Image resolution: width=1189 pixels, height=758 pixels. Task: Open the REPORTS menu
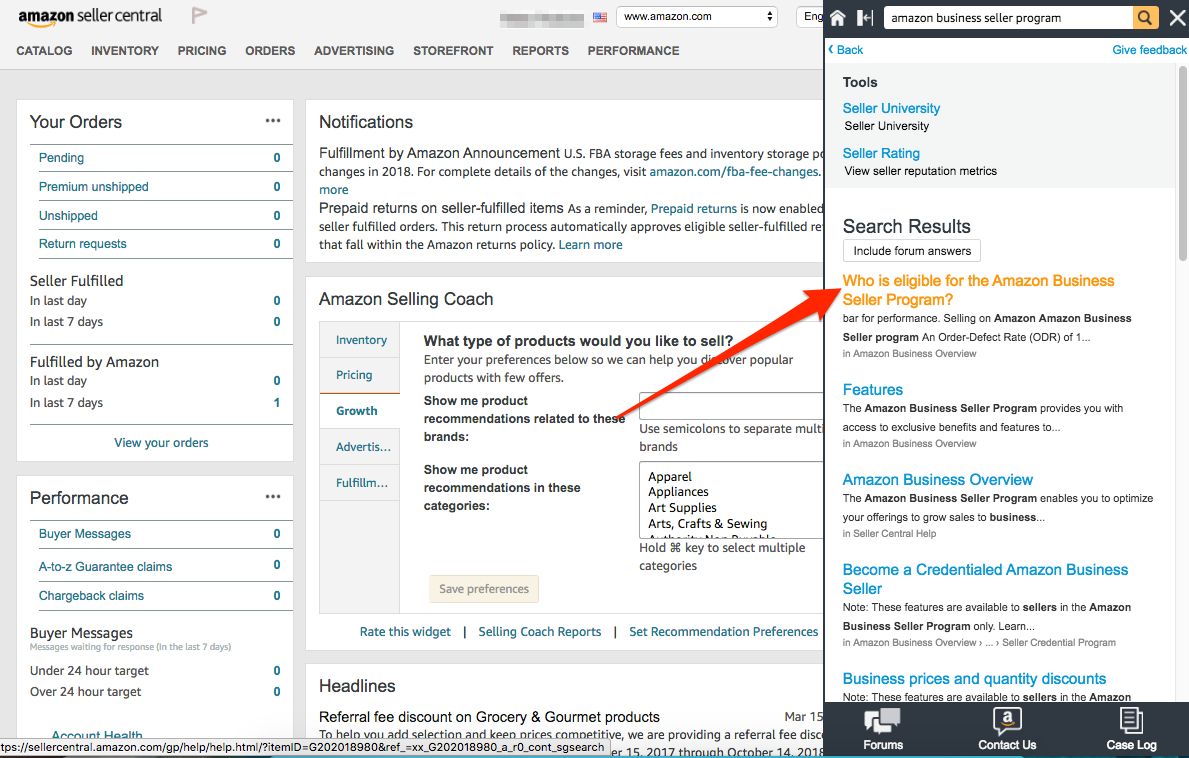click(x=541, y=51)
